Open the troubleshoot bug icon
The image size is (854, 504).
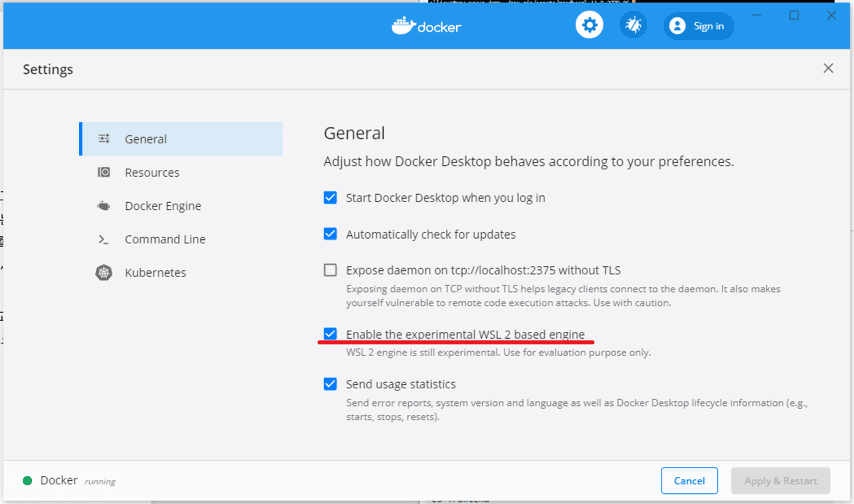(x=633, y=25)
